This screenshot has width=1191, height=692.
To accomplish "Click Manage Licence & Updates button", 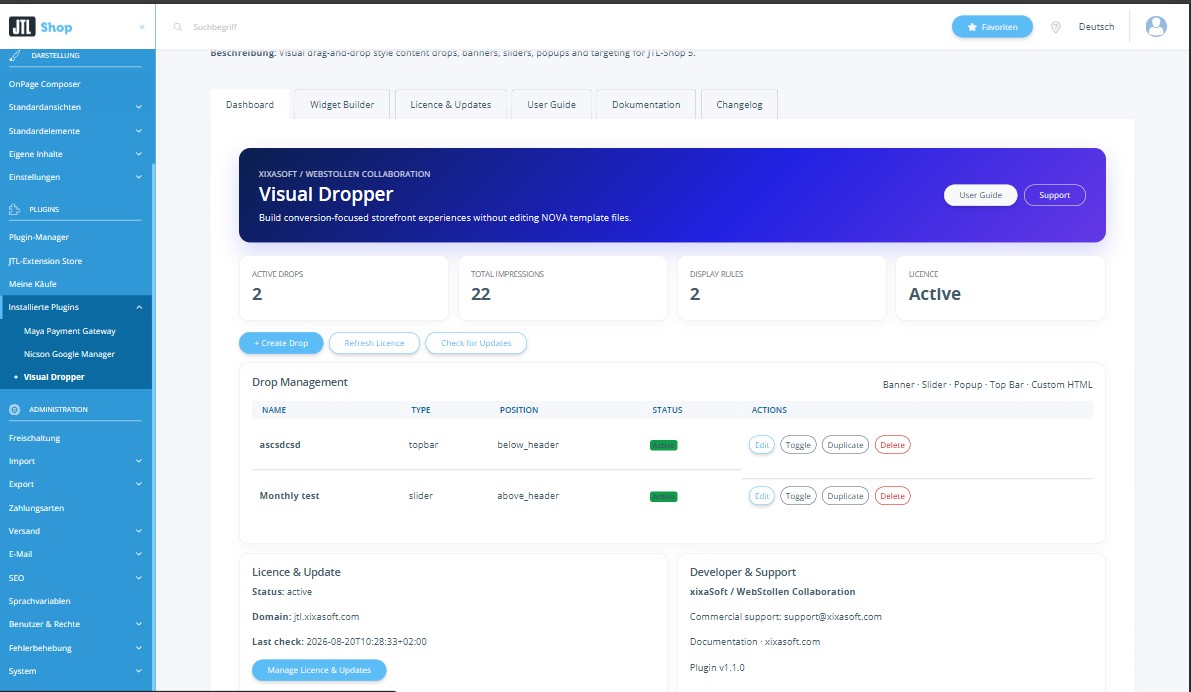I will pos(319,670).
